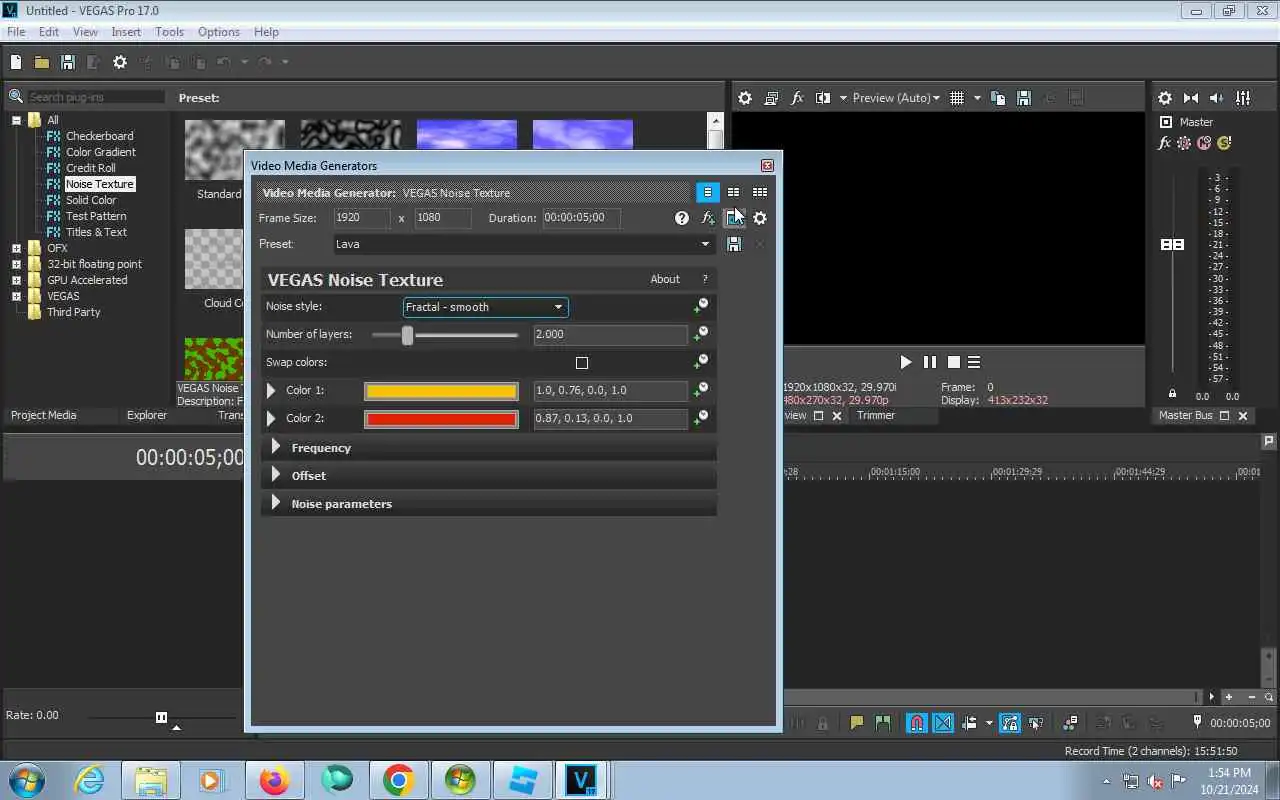Screen dimensions: 1280x800
Task: Open the File menu
Action: click(16, 32)
